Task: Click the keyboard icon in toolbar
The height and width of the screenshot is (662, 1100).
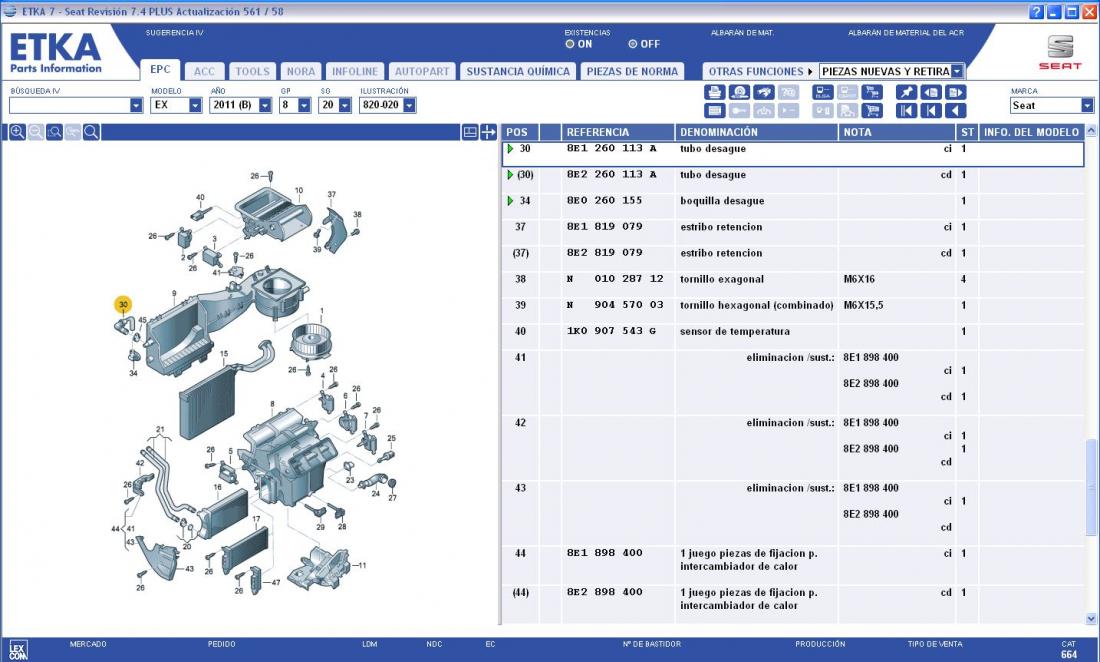Action: click(x=714, y=111)
